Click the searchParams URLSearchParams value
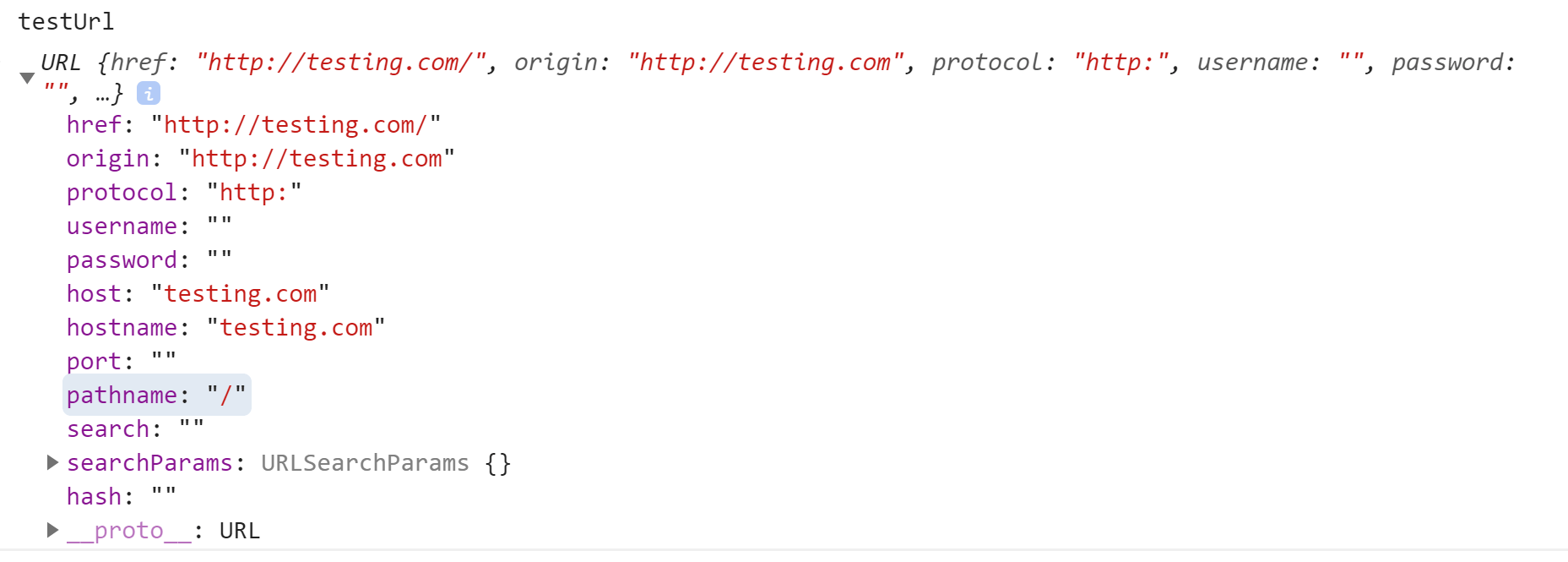The image size is (1568, 562). coord(383,462)
